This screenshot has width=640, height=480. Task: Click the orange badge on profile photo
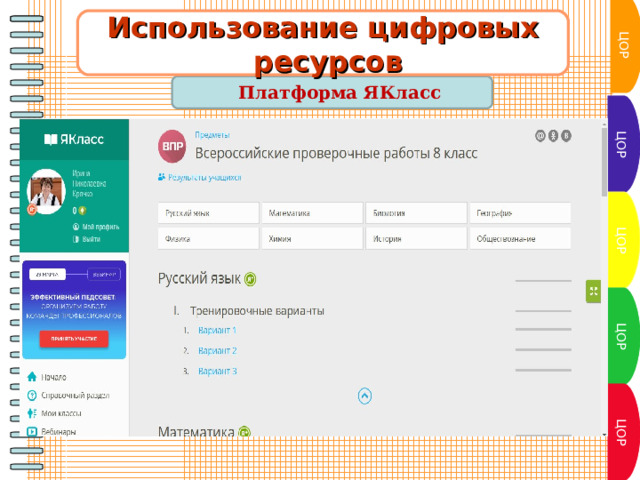31,210
